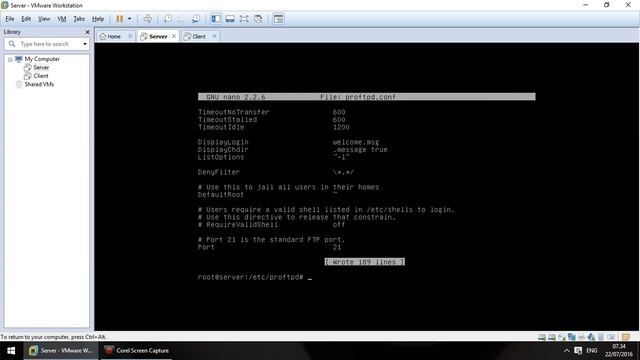Click the DenyFilter directive text
Screen dimensions: 640x360
pyautogui.click(x=219, y=172)
